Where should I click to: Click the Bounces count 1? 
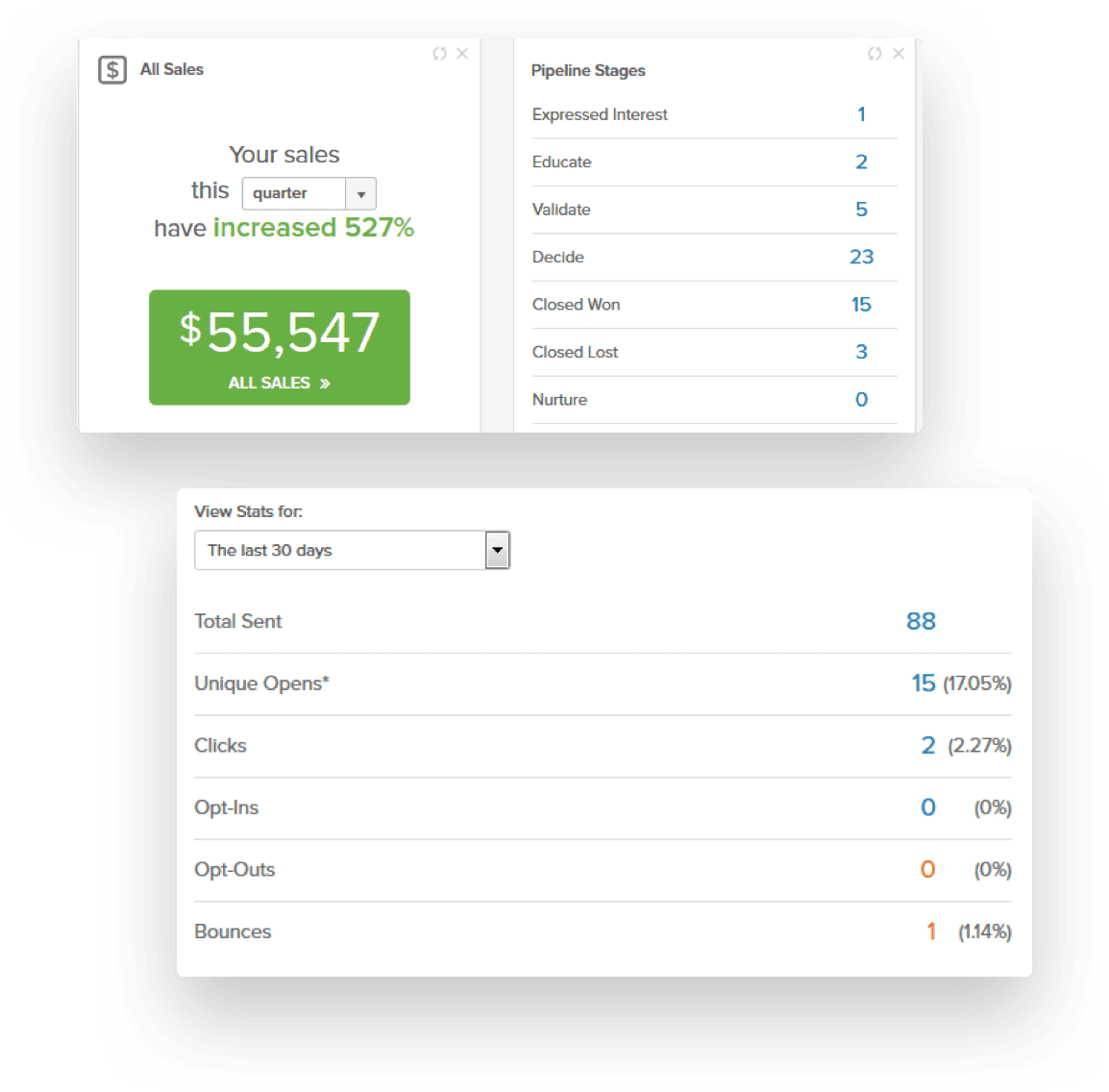point(930,931)
